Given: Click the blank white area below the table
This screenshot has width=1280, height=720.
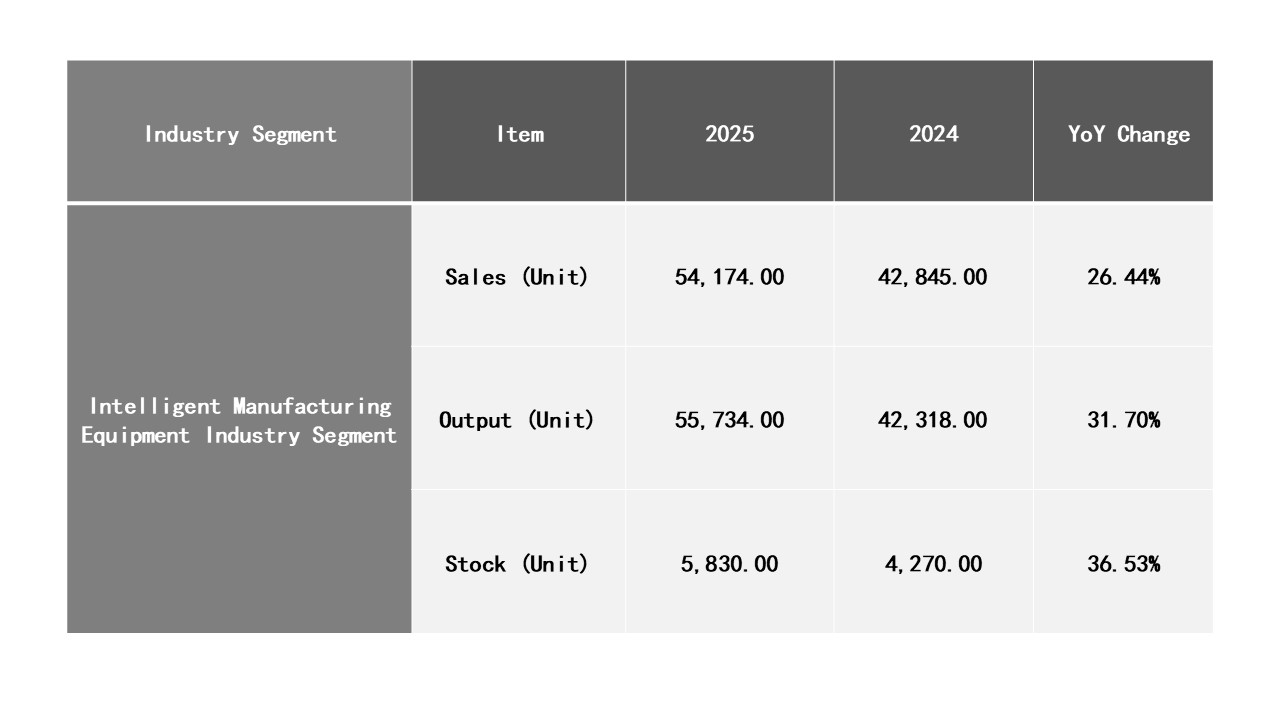Looking at the screenshot, I should [x=640, y=677].
